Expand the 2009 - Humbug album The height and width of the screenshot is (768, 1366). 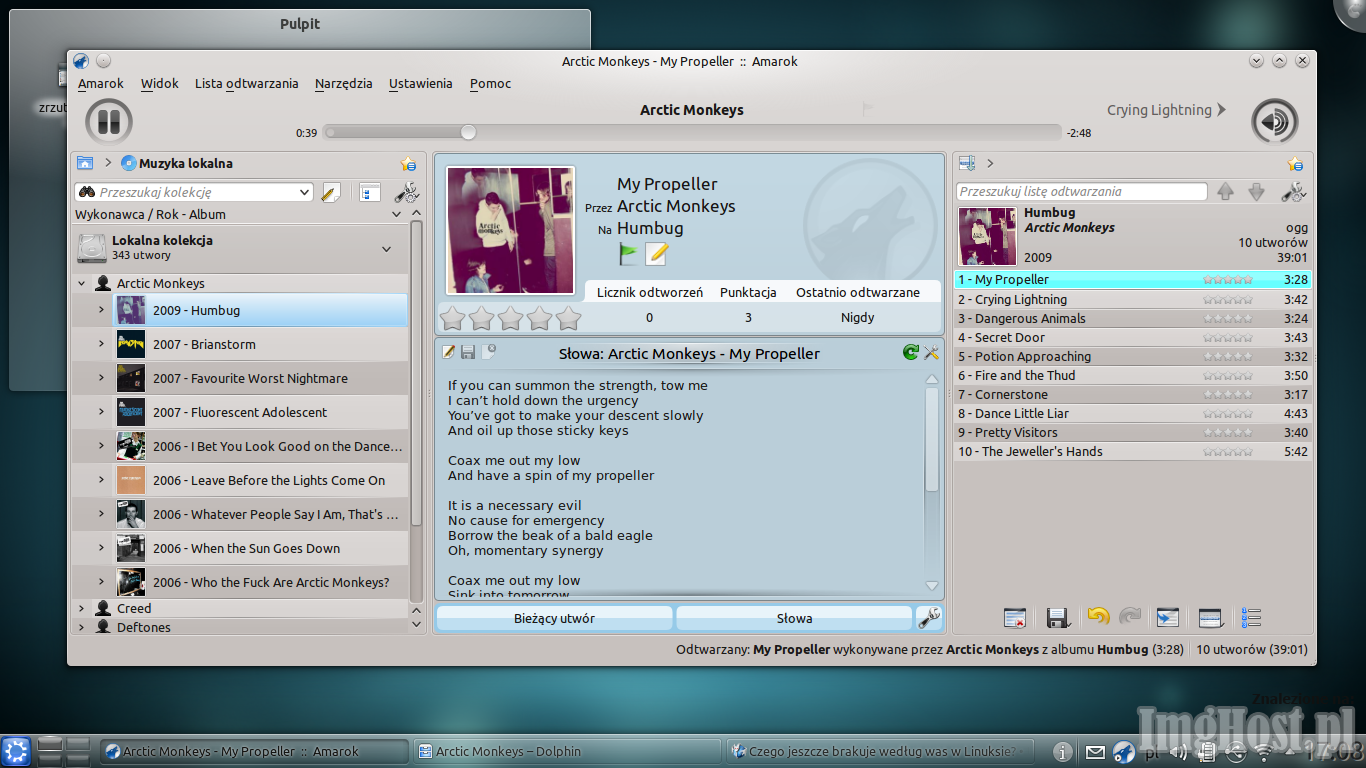click(x=101, y=310)
